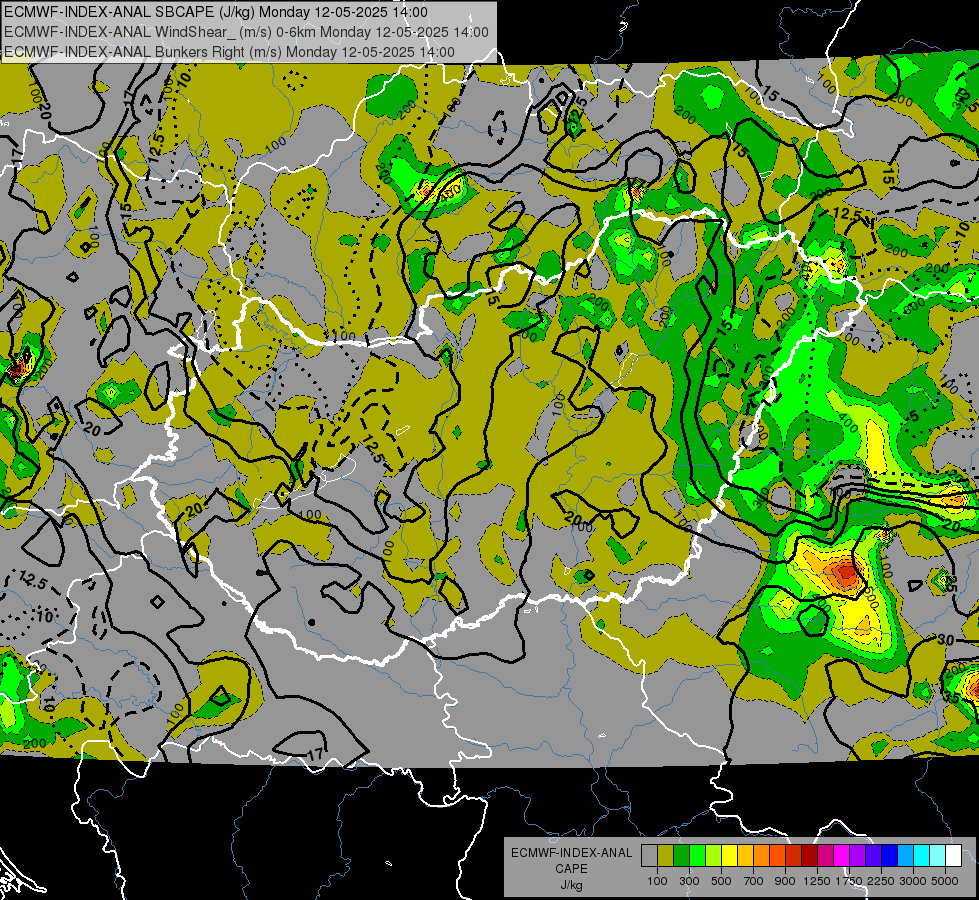Screen dimensions: 979x900
Task: Click the gray swatch in CAPE legend
Action: pos(649,855)
